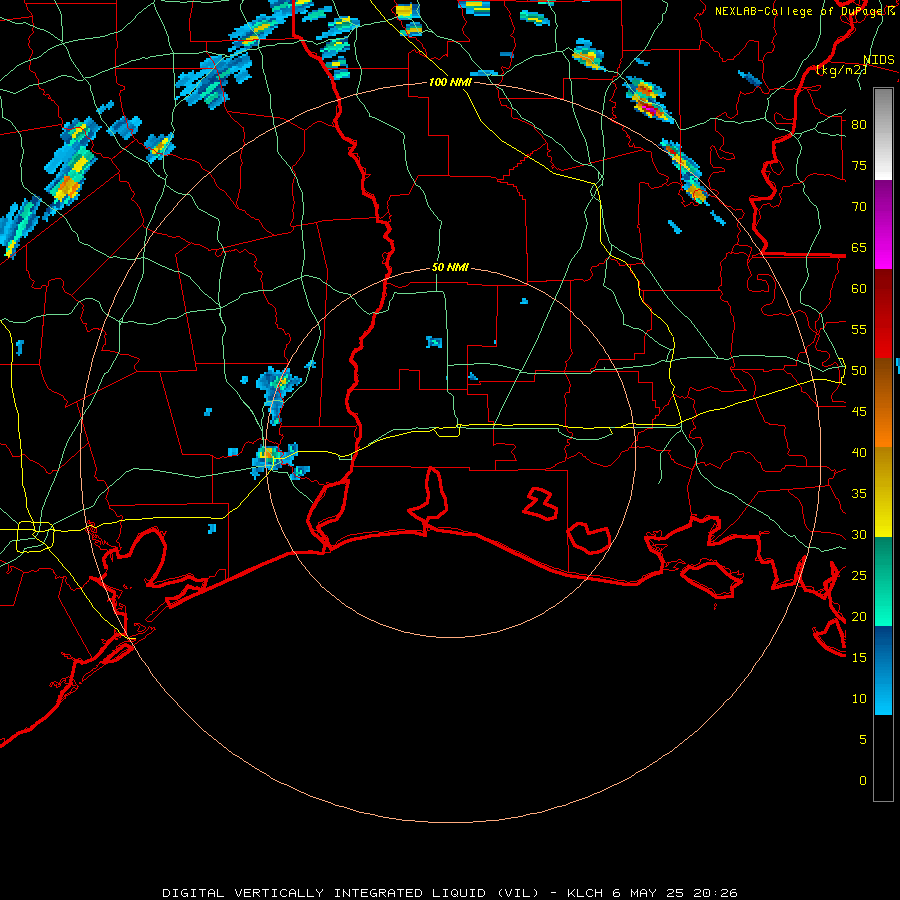The width and height of the screenshot is (900, 900).
Task: Click scale value "30"
Action: tap(859, 534)
